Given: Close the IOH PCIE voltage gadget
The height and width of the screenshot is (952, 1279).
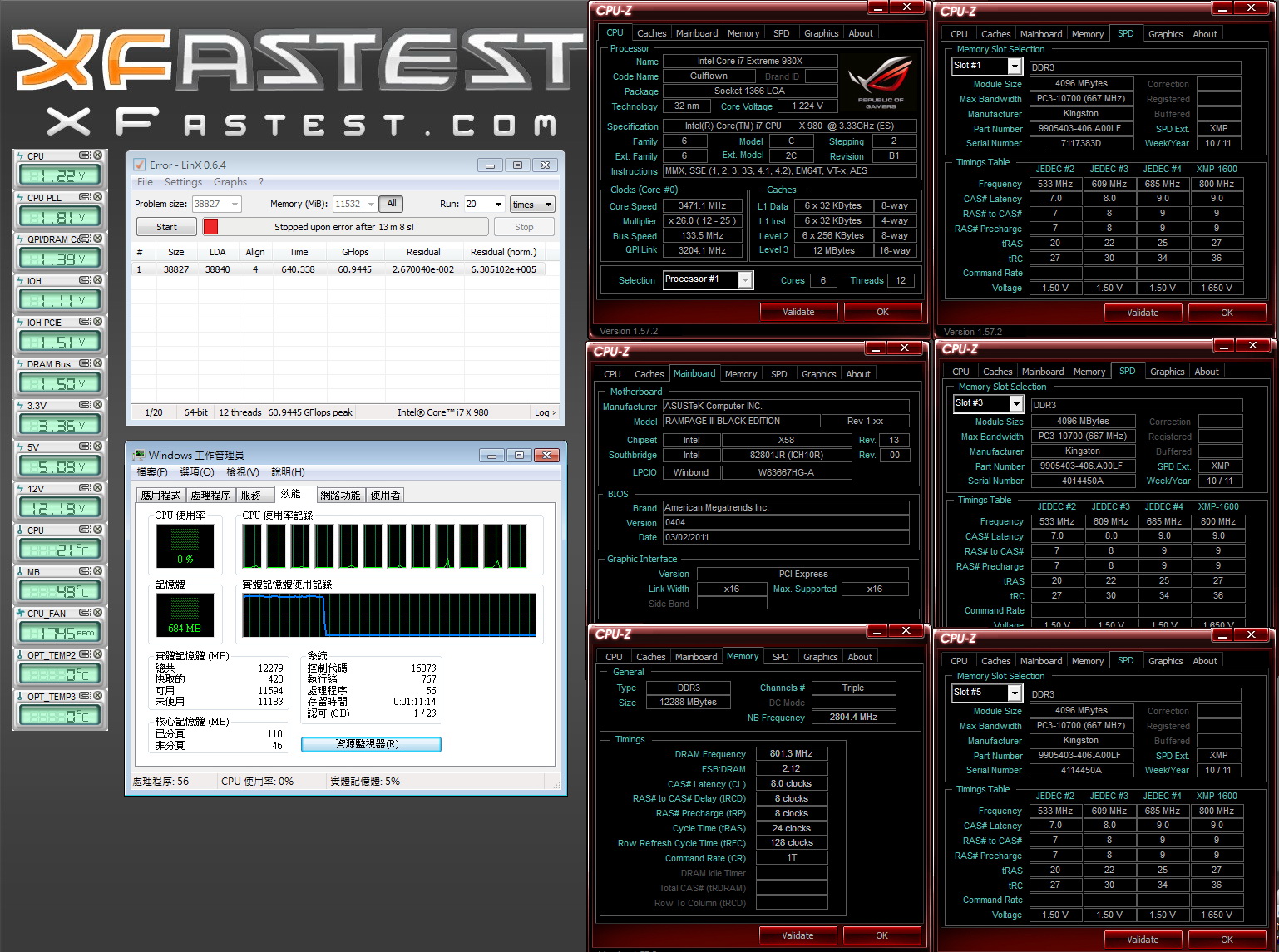Looking at the screenshot, I should [x=97, y=322].
